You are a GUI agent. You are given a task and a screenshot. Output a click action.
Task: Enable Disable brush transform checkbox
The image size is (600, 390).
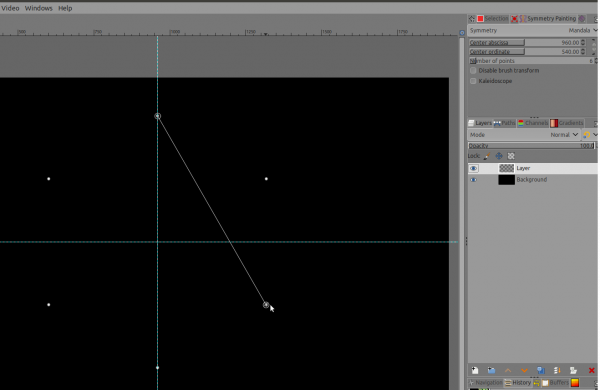click(473, 70)
